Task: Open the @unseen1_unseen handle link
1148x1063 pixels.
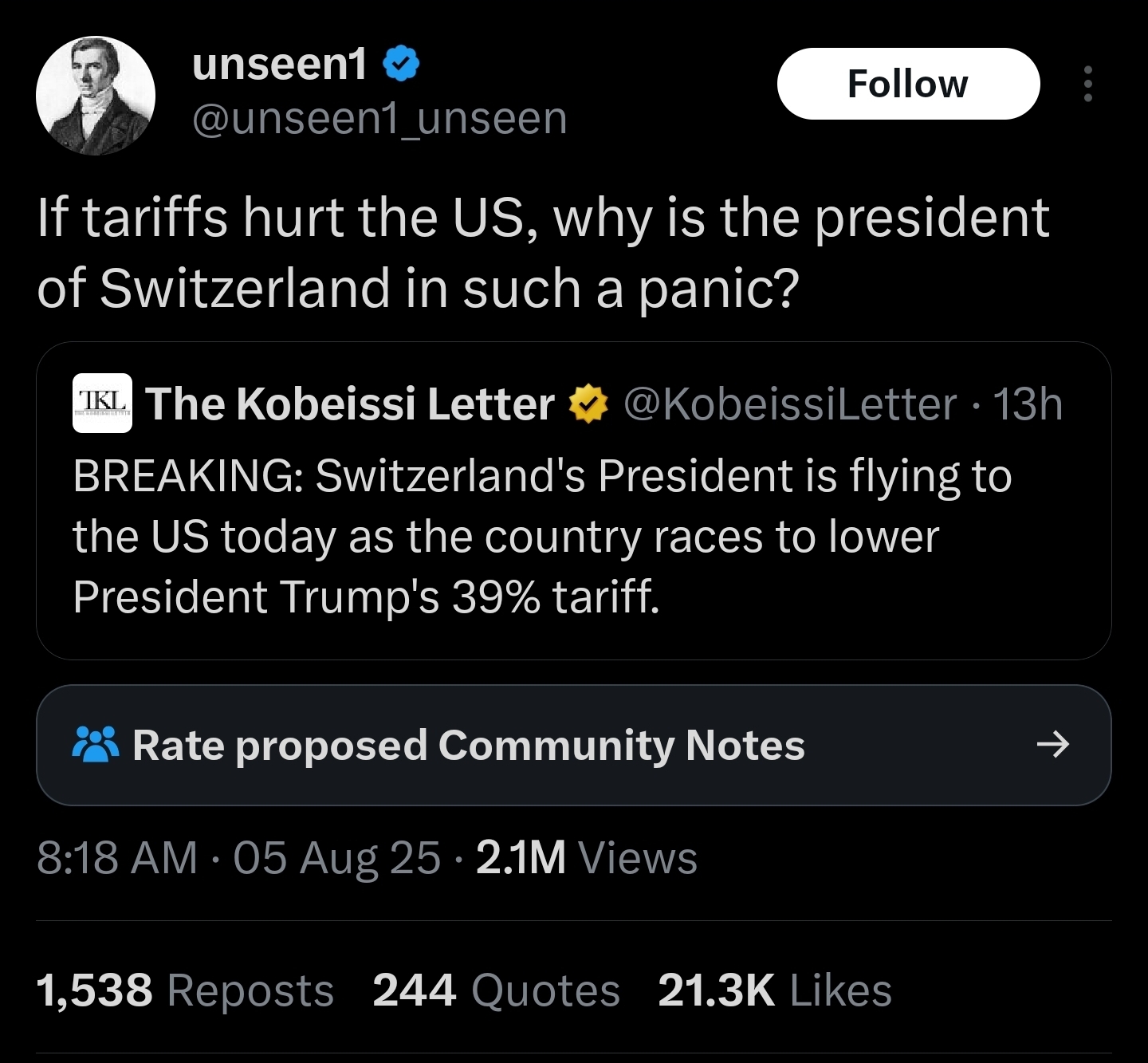Action: (x=379, y=119)
